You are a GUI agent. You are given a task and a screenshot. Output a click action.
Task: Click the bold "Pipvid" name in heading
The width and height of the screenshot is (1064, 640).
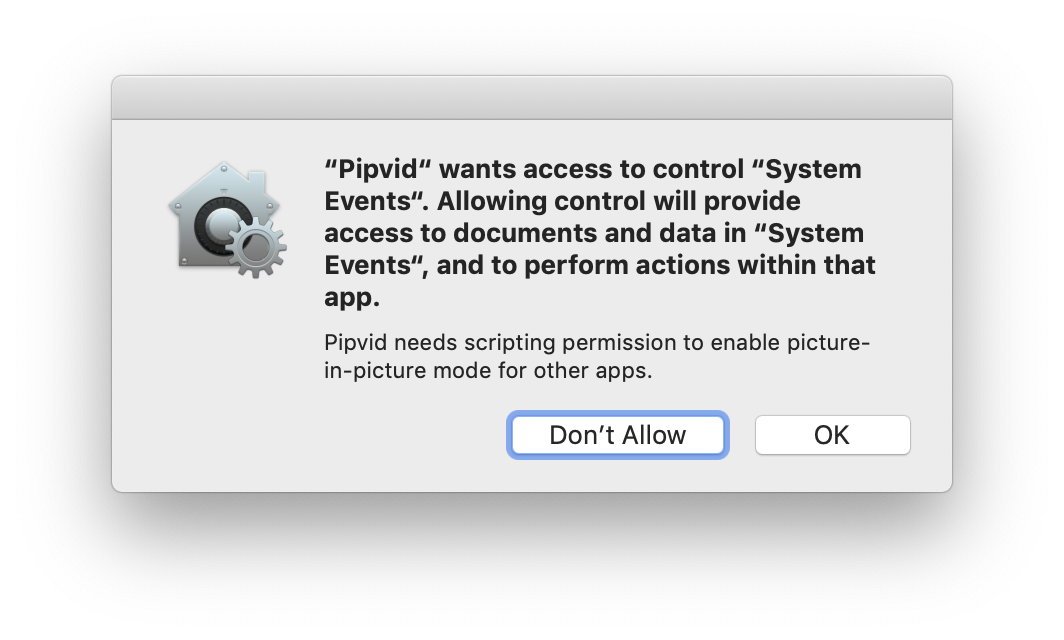tap(378, 169)
